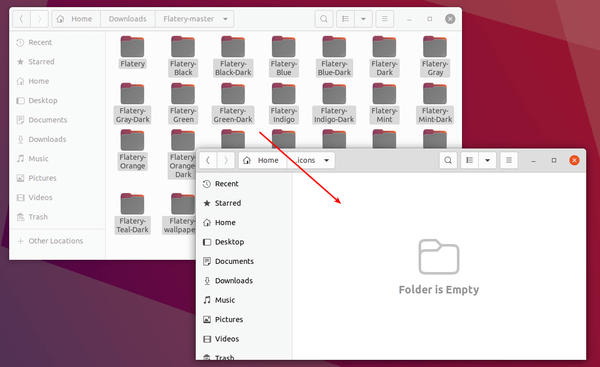Open Home in the .icons window sidebar
The width and height of the screenshot is (600, 367).
(244, 222)
